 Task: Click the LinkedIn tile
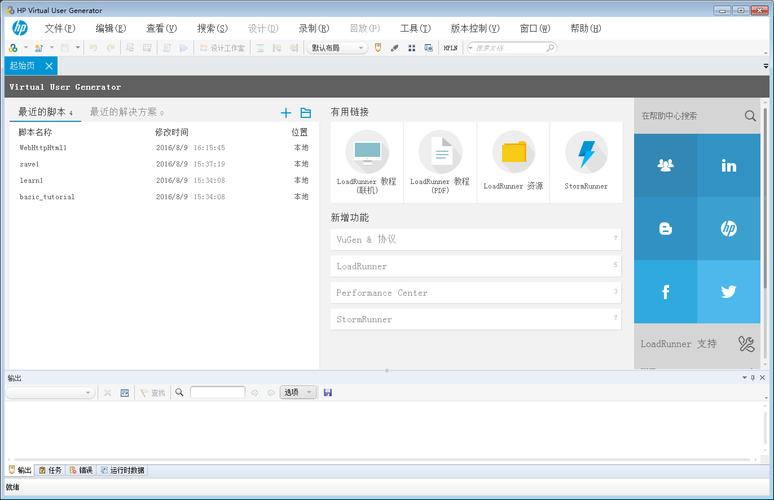pos(729,165)
